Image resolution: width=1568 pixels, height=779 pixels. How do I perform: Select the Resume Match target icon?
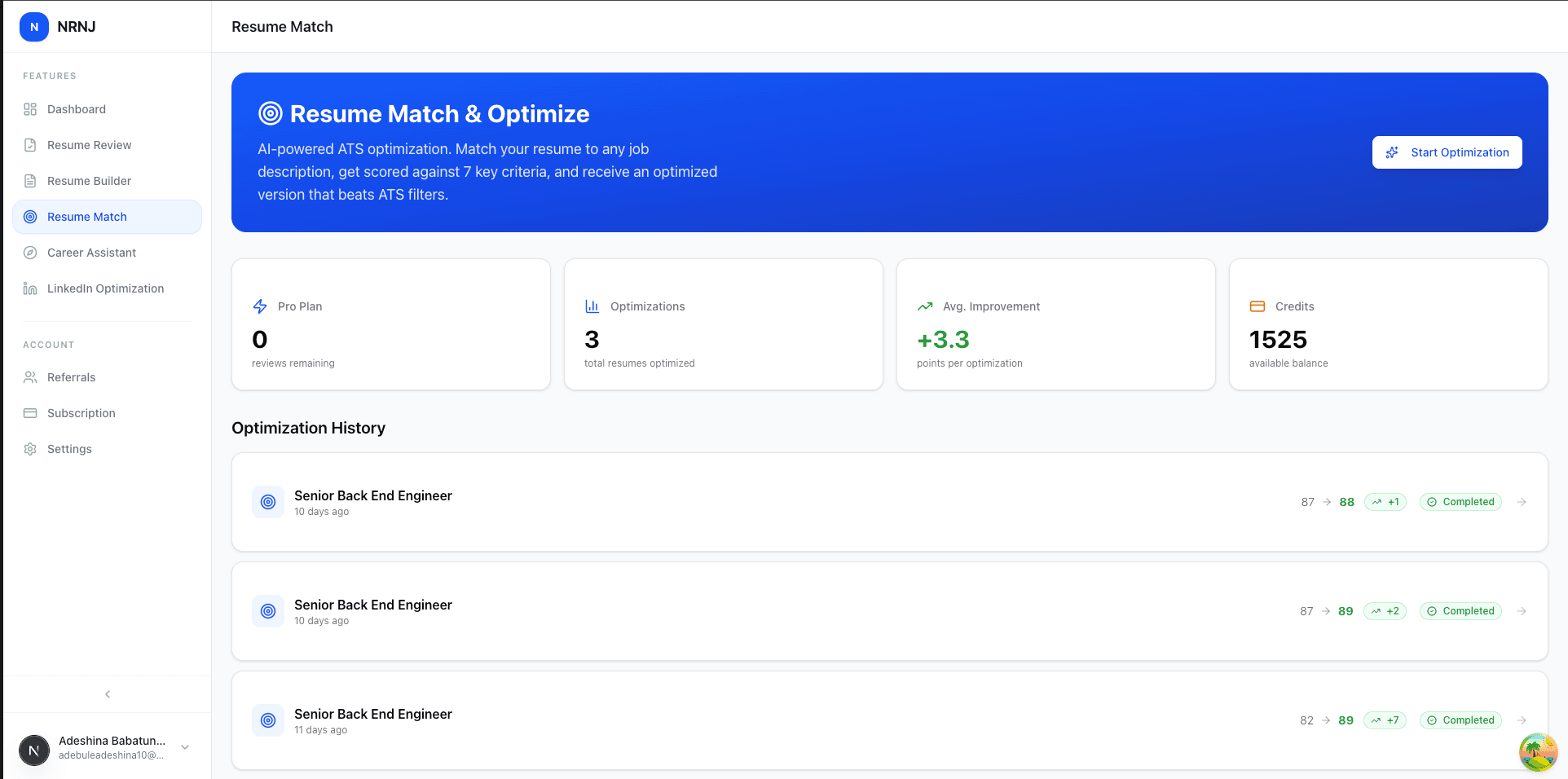coord(30,217)
